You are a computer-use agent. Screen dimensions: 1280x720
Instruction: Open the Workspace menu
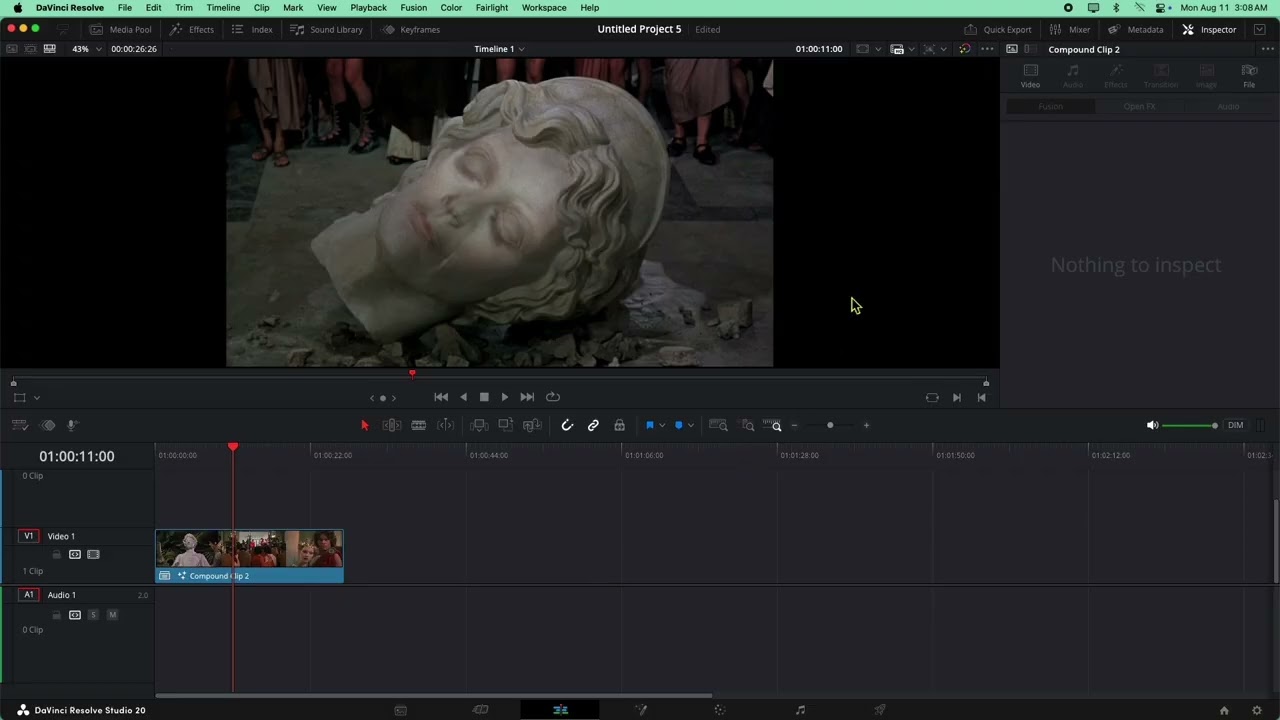[544, 8]
